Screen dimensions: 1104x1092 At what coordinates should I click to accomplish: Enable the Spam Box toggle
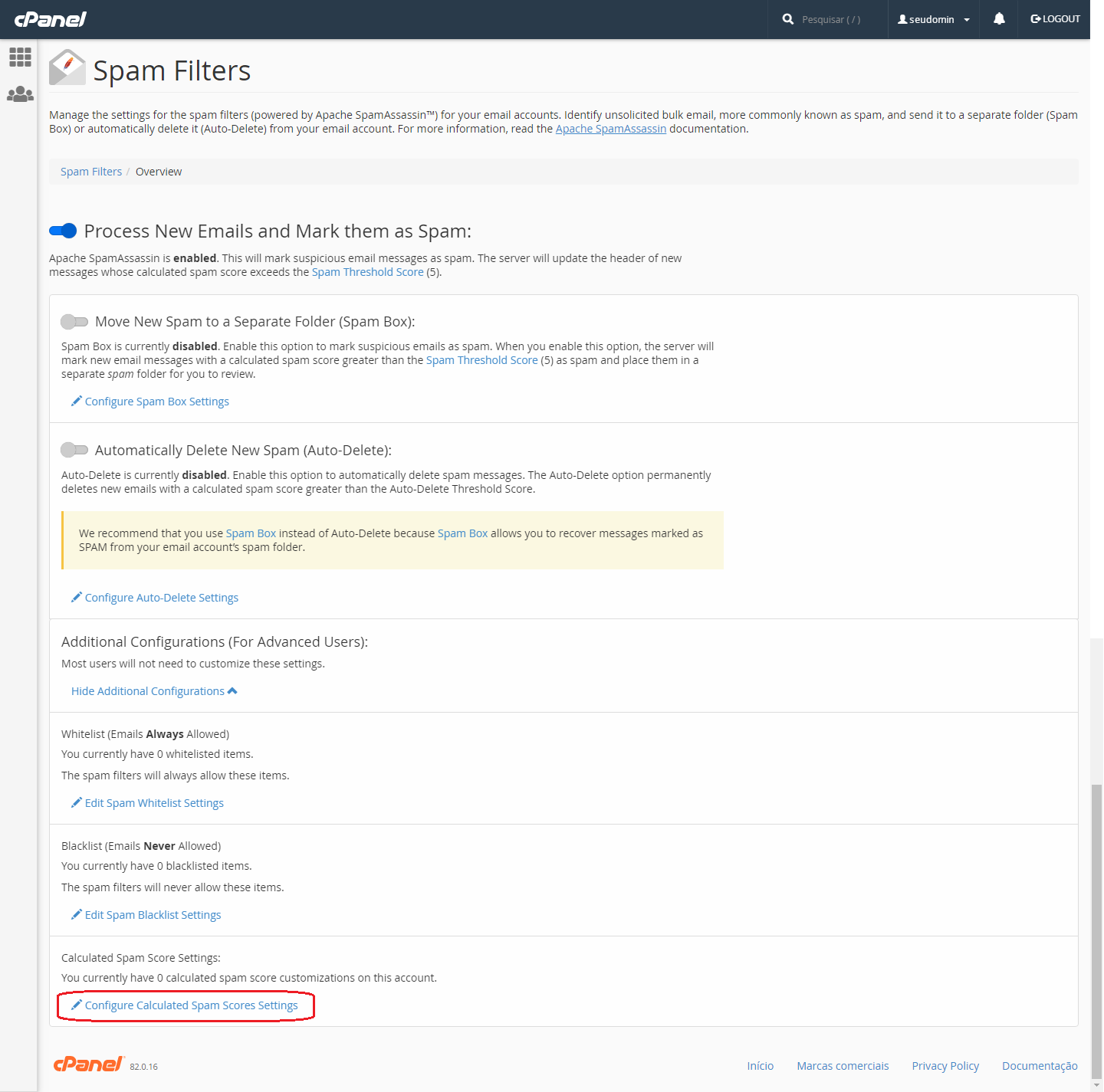pos(74,322)
